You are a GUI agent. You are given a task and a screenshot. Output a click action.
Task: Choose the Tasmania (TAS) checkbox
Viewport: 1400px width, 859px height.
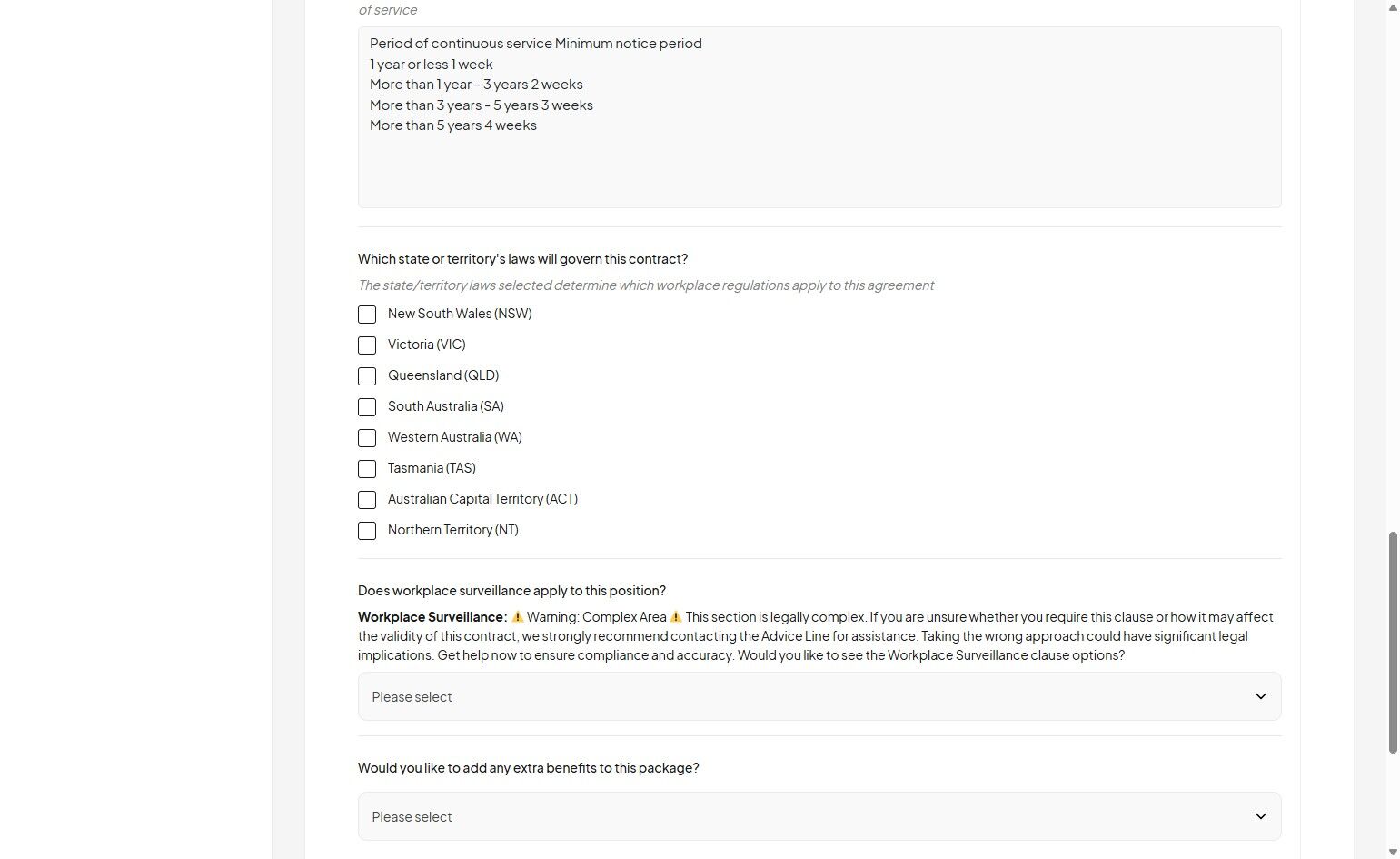pos(367,469)
